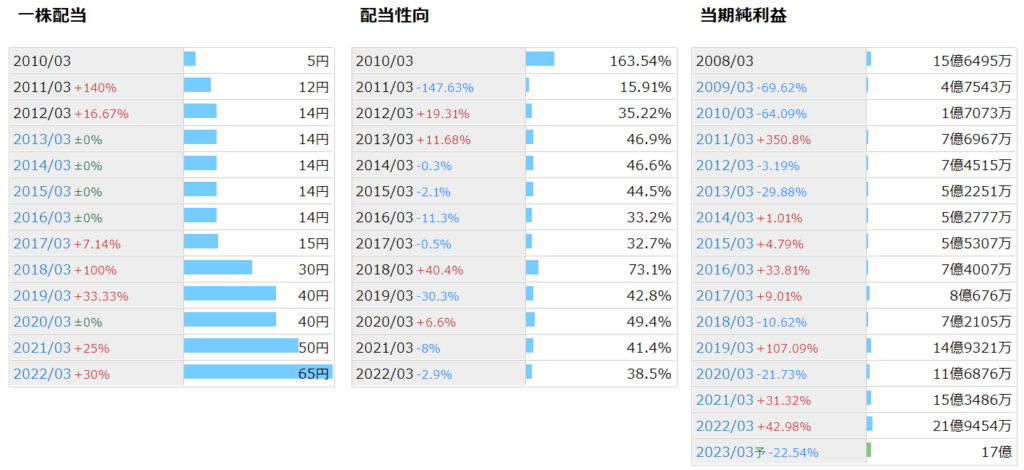The image size is (1024, 470).
Task: Select the 50円 dividend value
Action: 314,349
